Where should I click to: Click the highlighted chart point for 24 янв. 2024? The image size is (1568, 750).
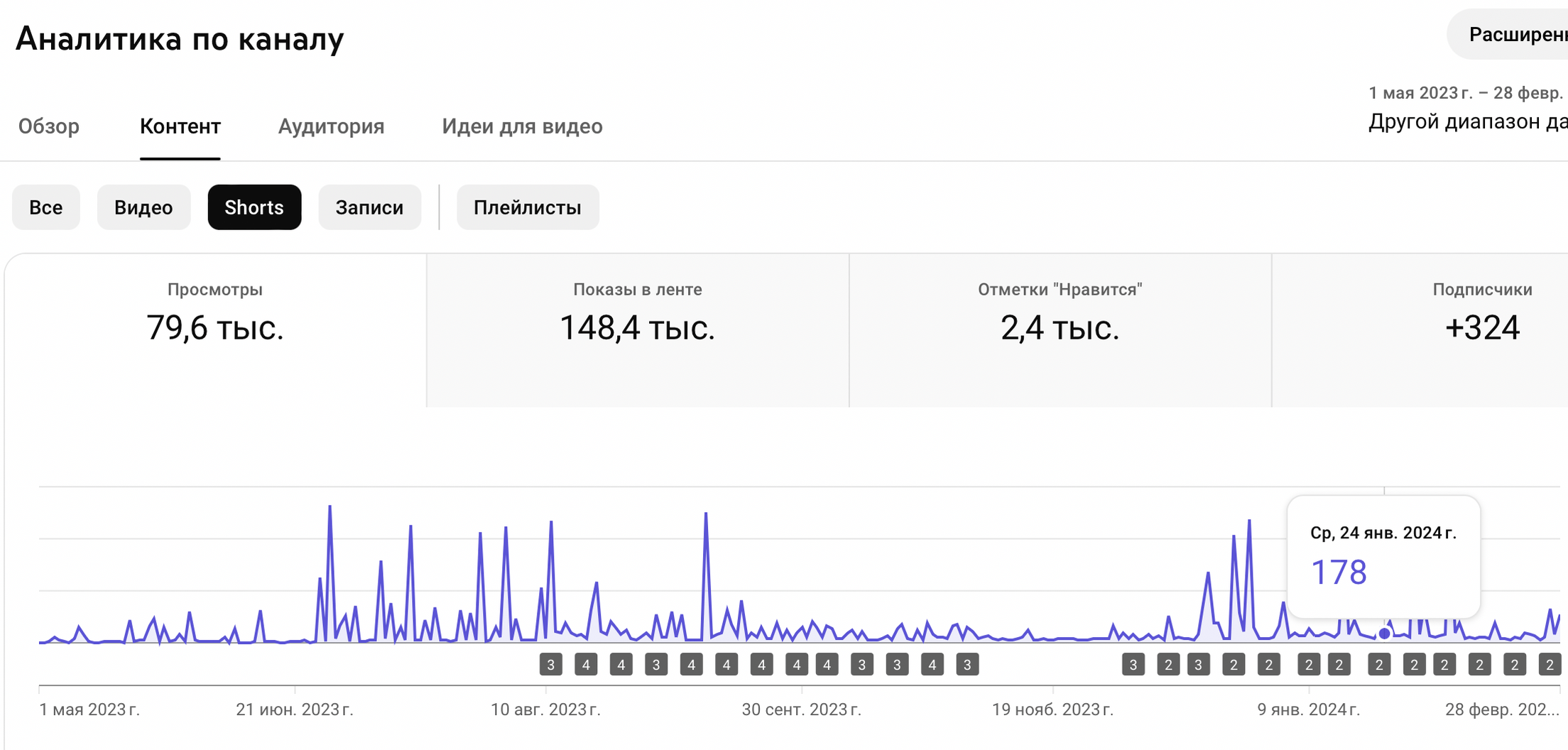point(1384,634)
